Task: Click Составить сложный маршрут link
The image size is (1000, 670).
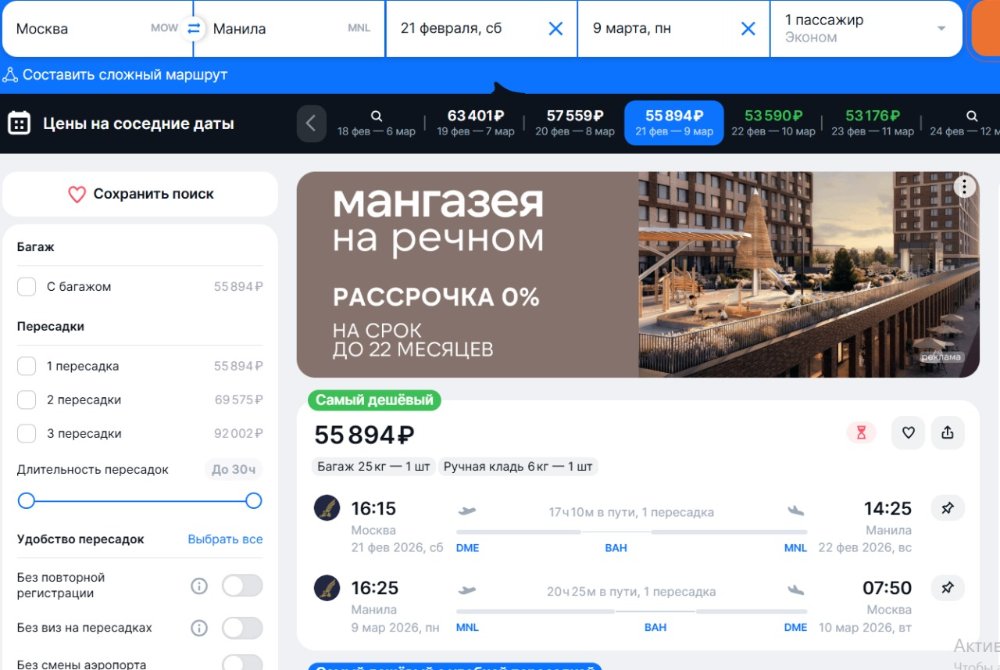Action: click(x=125, y=75)
